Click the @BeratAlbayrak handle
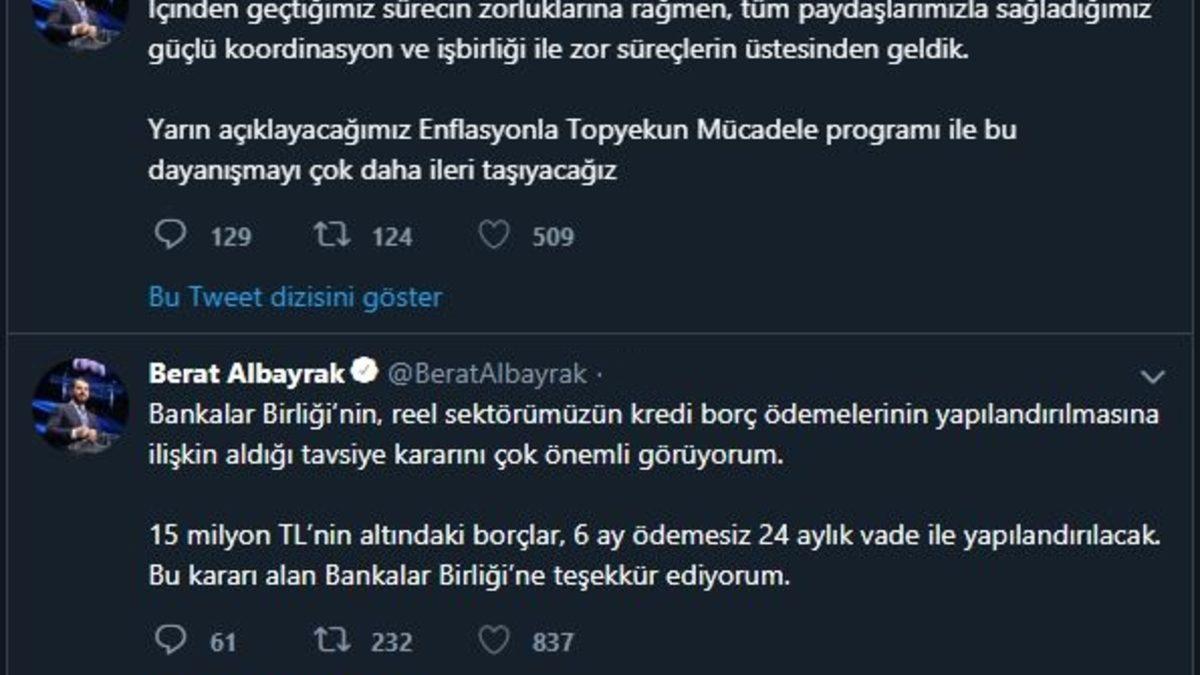Screen dimensions: 1200x675 click(x=486, y=374)
